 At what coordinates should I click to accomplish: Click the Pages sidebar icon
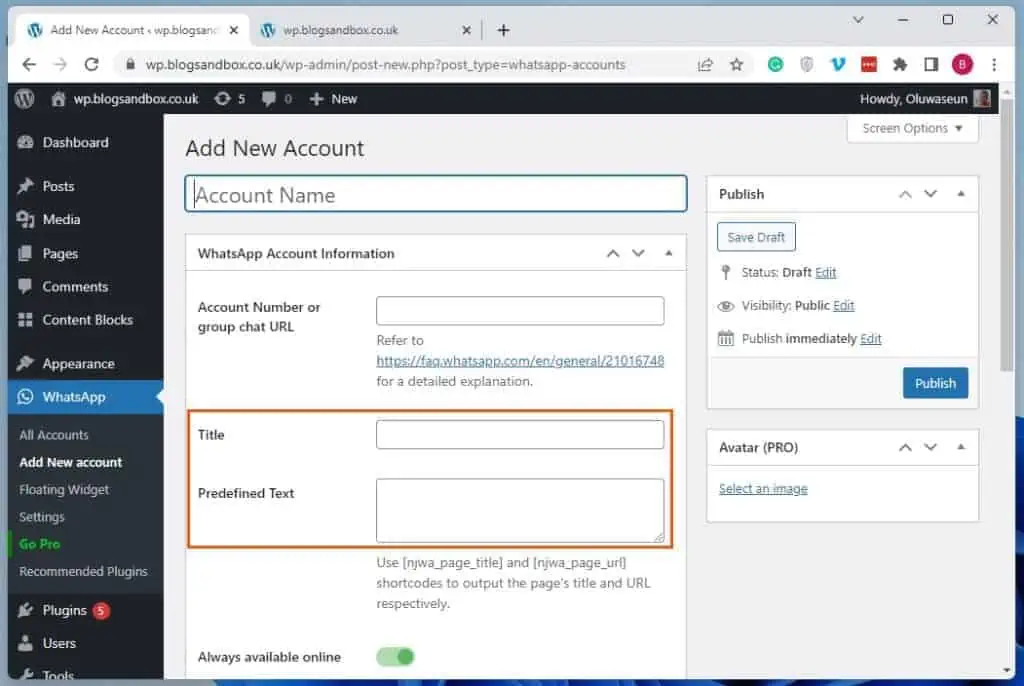(25, 253)
